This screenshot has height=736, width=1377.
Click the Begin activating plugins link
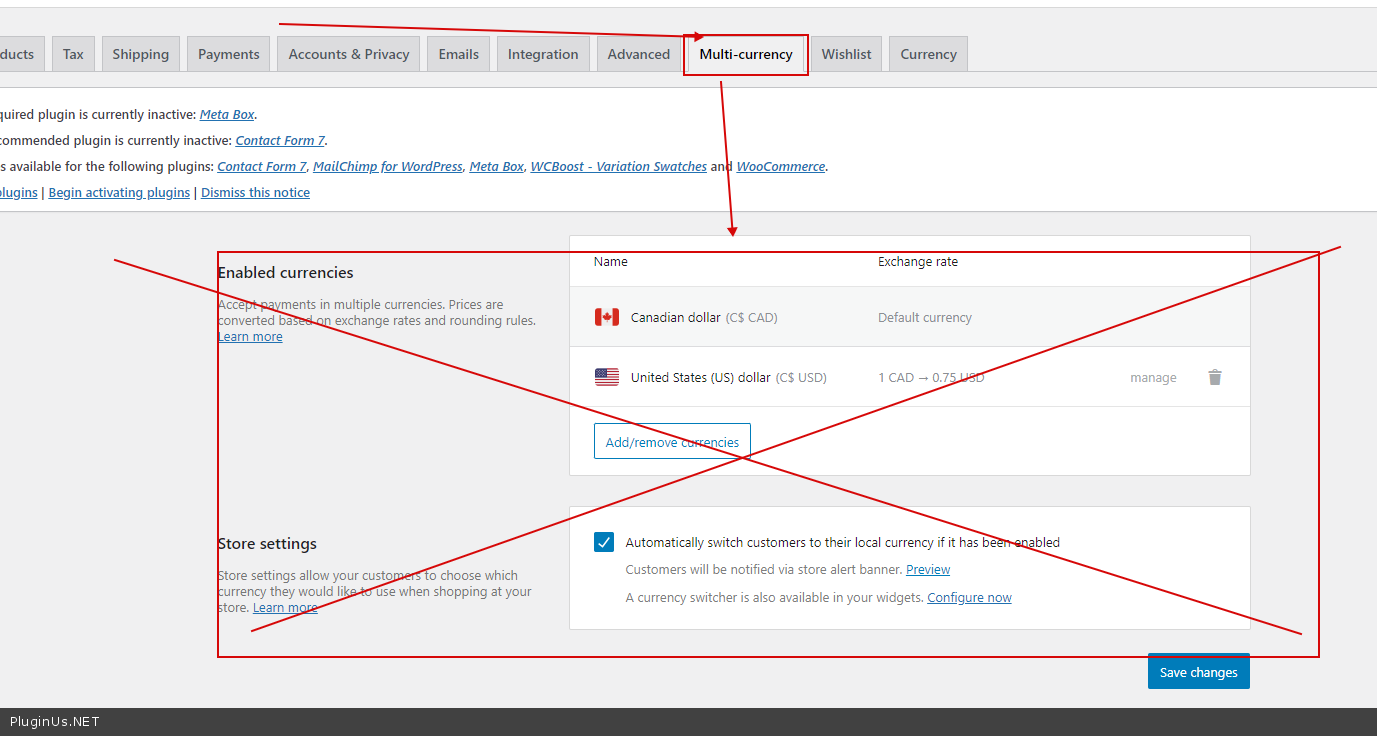pos(119,192)
